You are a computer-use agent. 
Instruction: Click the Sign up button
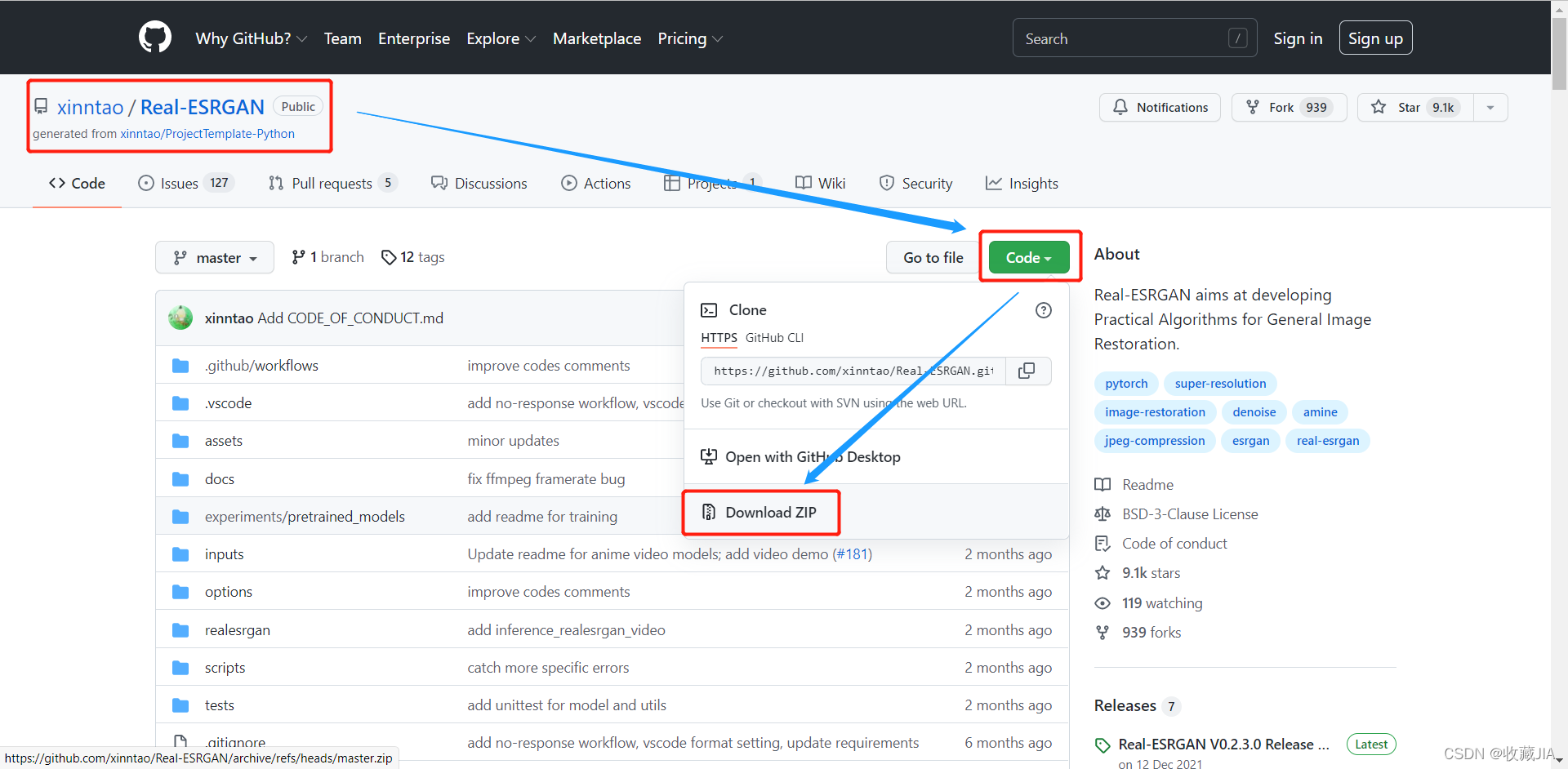coord(1375,38)
